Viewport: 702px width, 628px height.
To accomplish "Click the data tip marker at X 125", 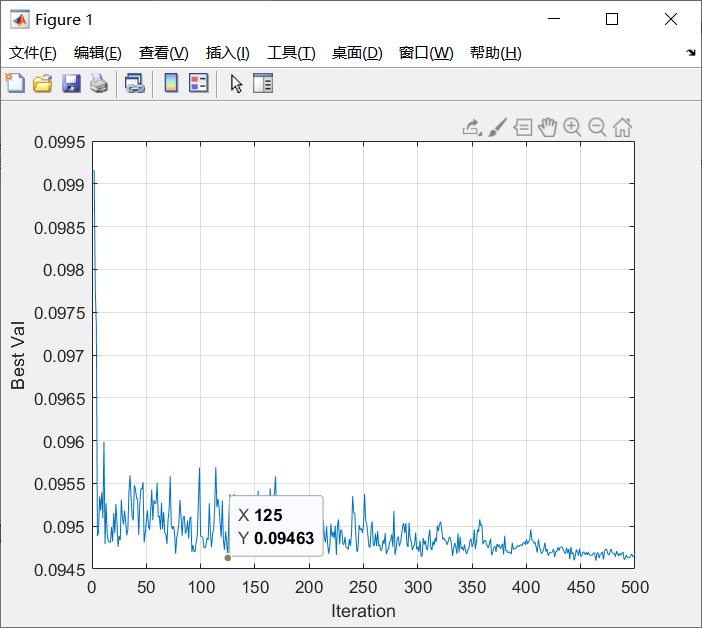I will click(x=227, y=558).
